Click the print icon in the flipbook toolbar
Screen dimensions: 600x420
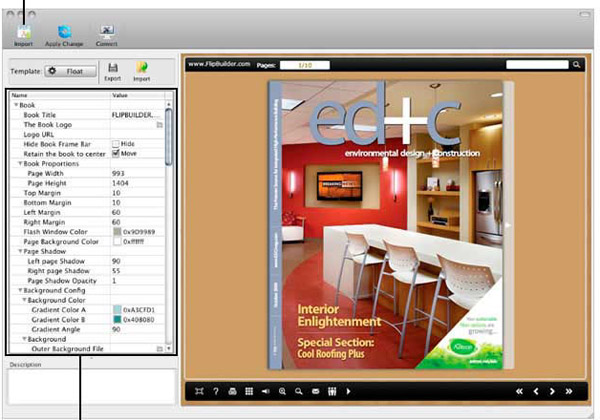[x=232, y=391]
